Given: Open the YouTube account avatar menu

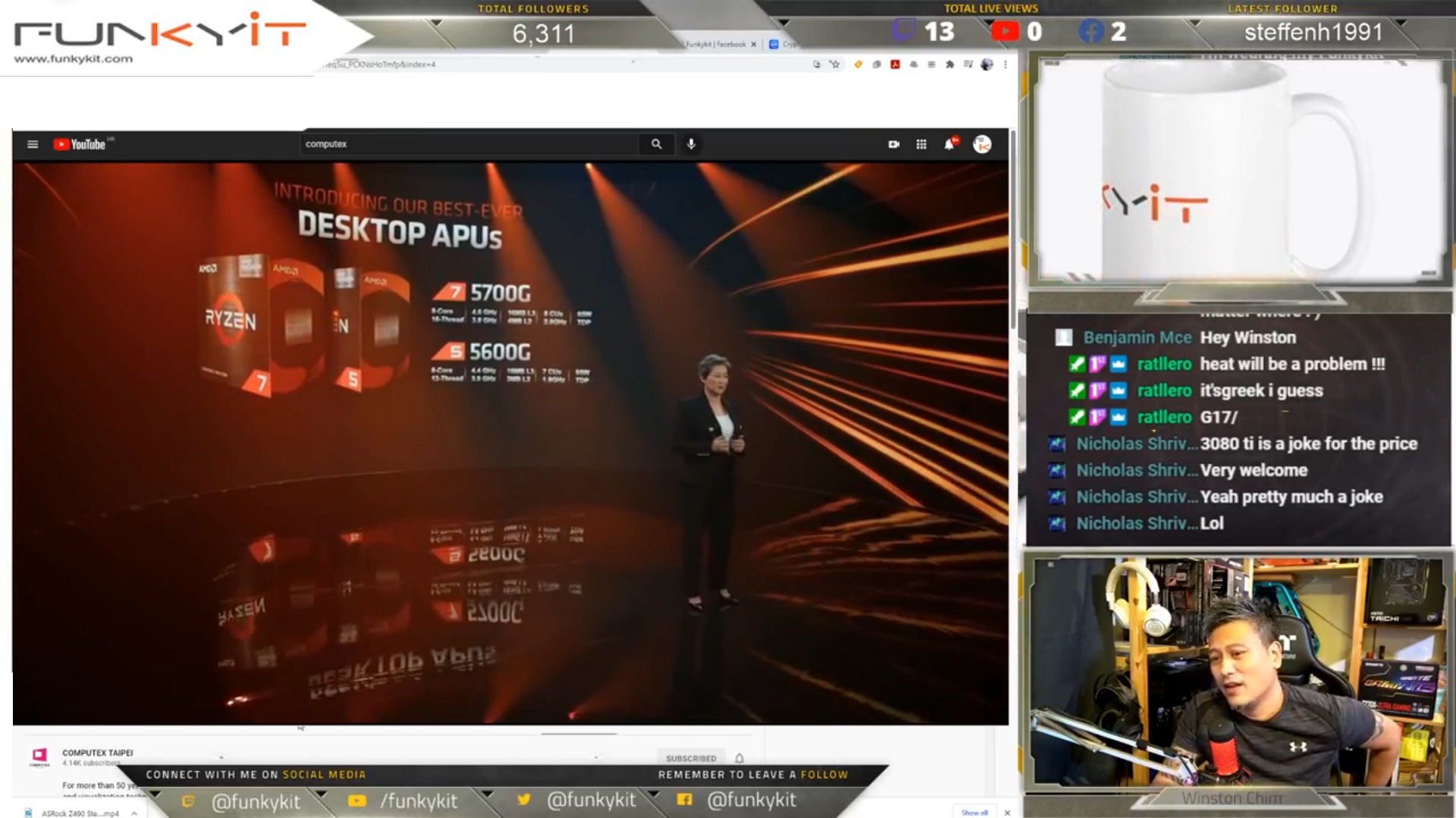Looking at the screenshot, I should coord(982,144).
